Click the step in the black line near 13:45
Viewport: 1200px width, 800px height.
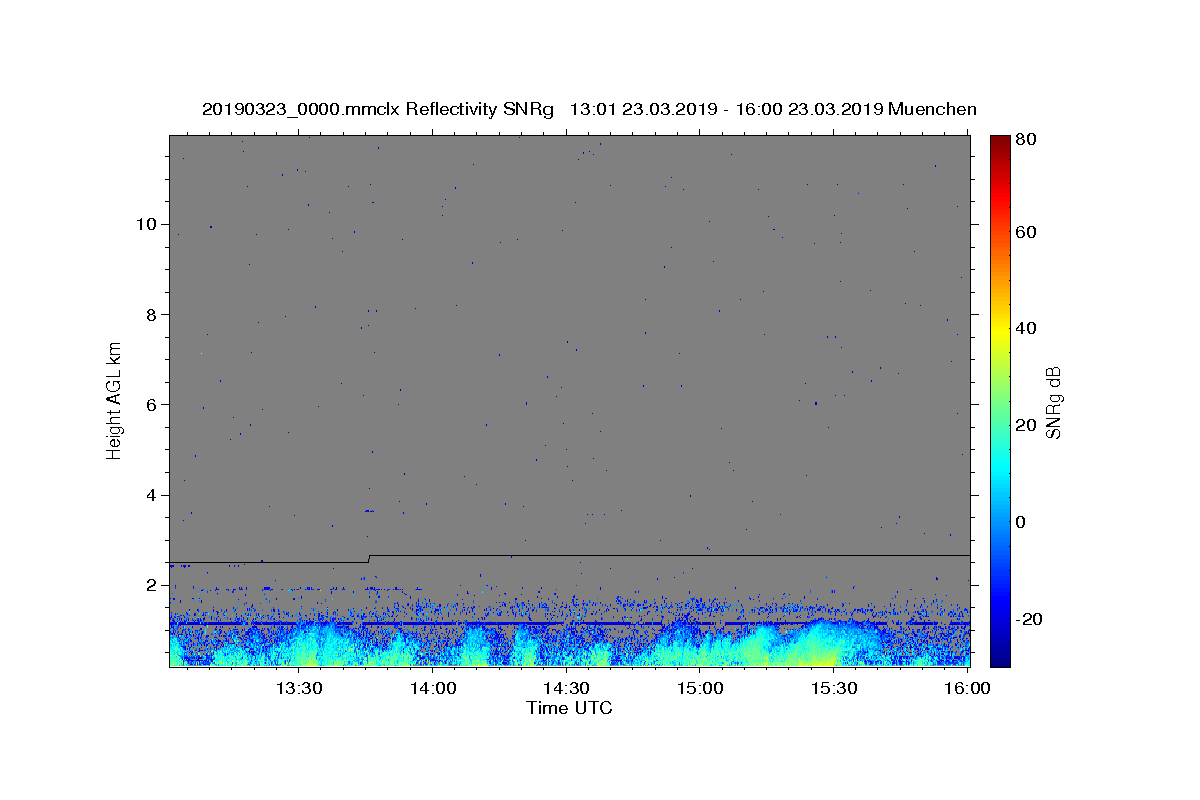click(x=369, y=558)
